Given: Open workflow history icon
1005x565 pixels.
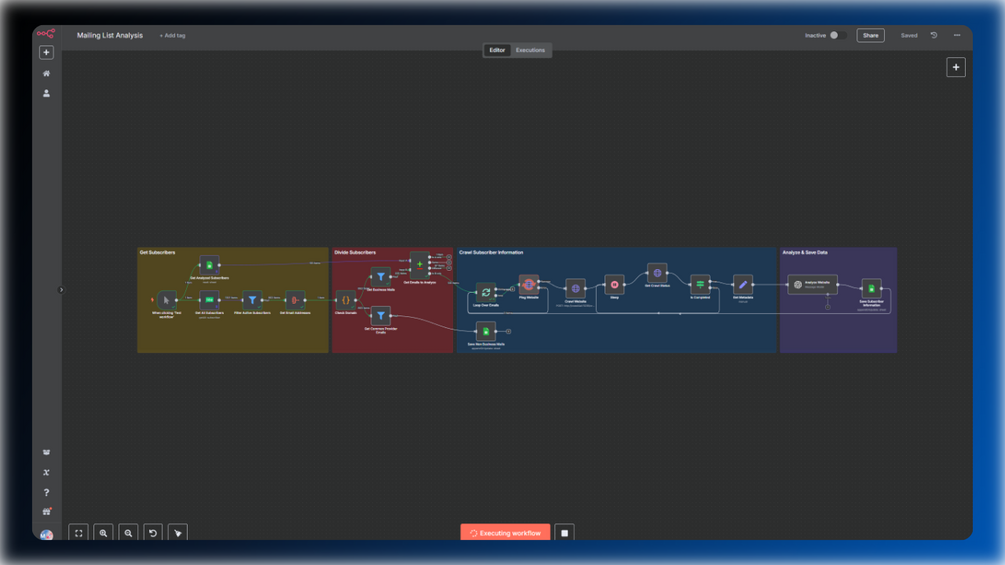Looking at the screenshot, I should [934, 35].
